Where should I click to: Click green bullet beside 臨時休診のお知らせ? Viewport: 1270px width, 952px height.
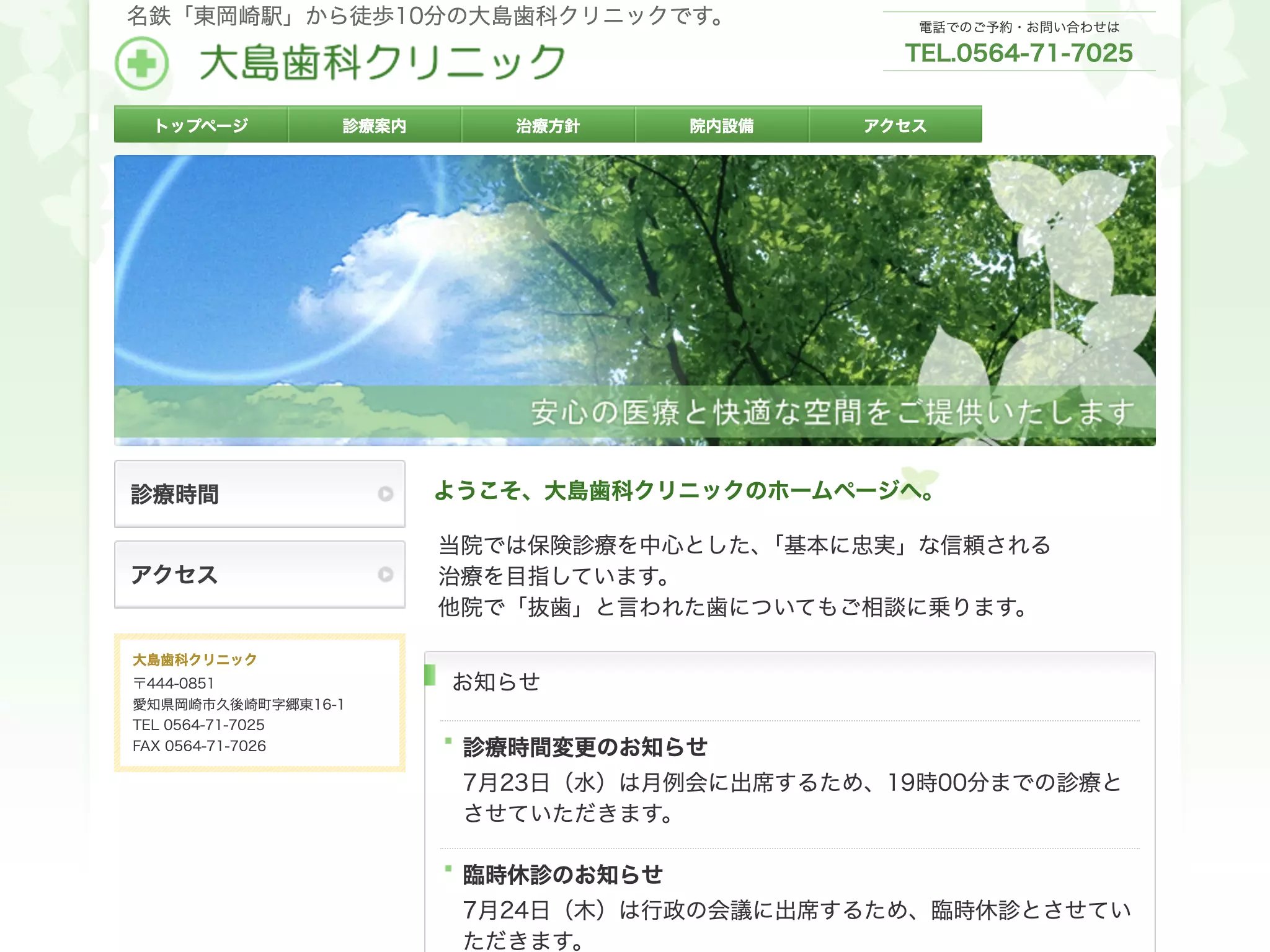pyautogui.click(x=448, y=868)
